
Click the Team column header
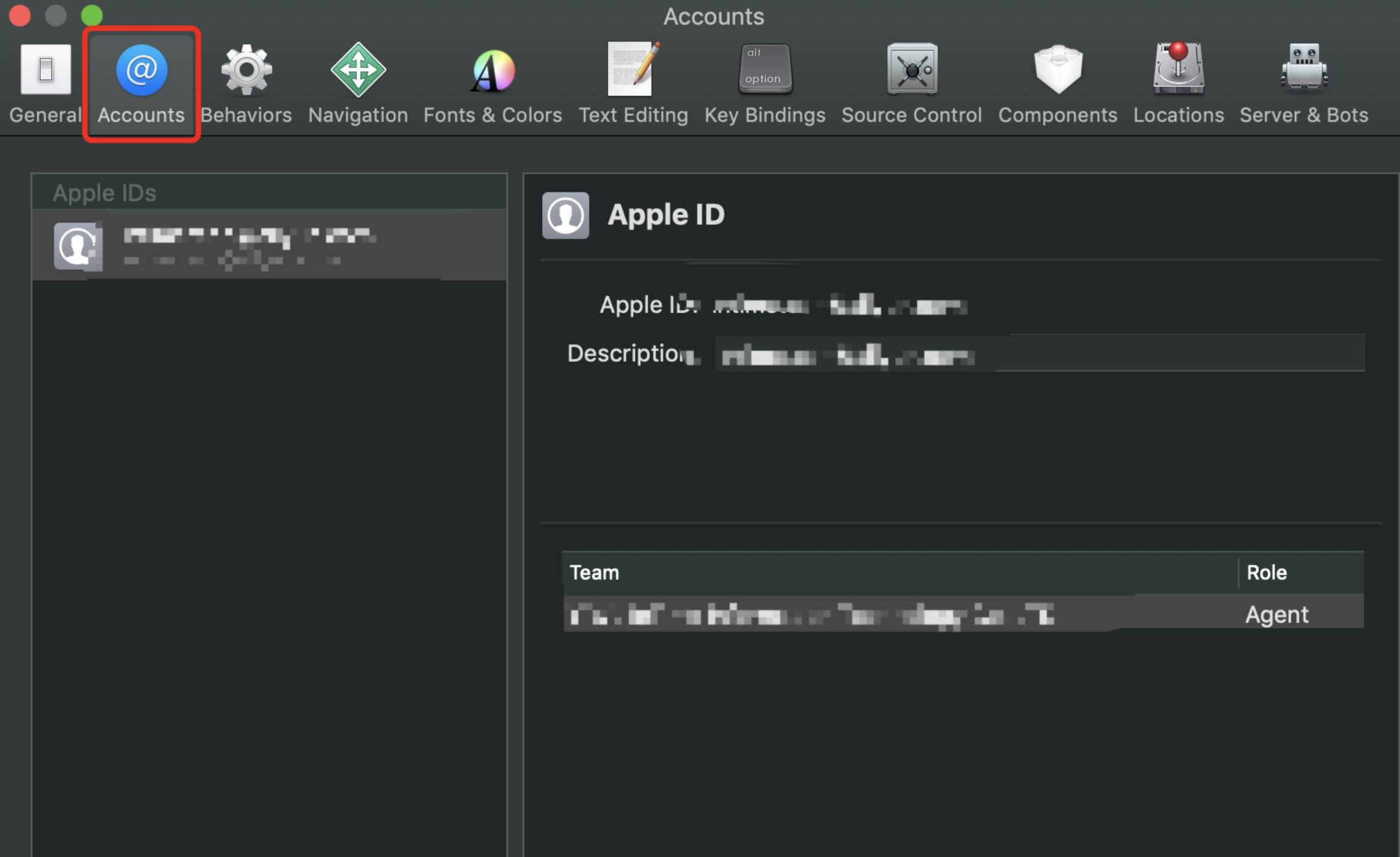point(900,572)
